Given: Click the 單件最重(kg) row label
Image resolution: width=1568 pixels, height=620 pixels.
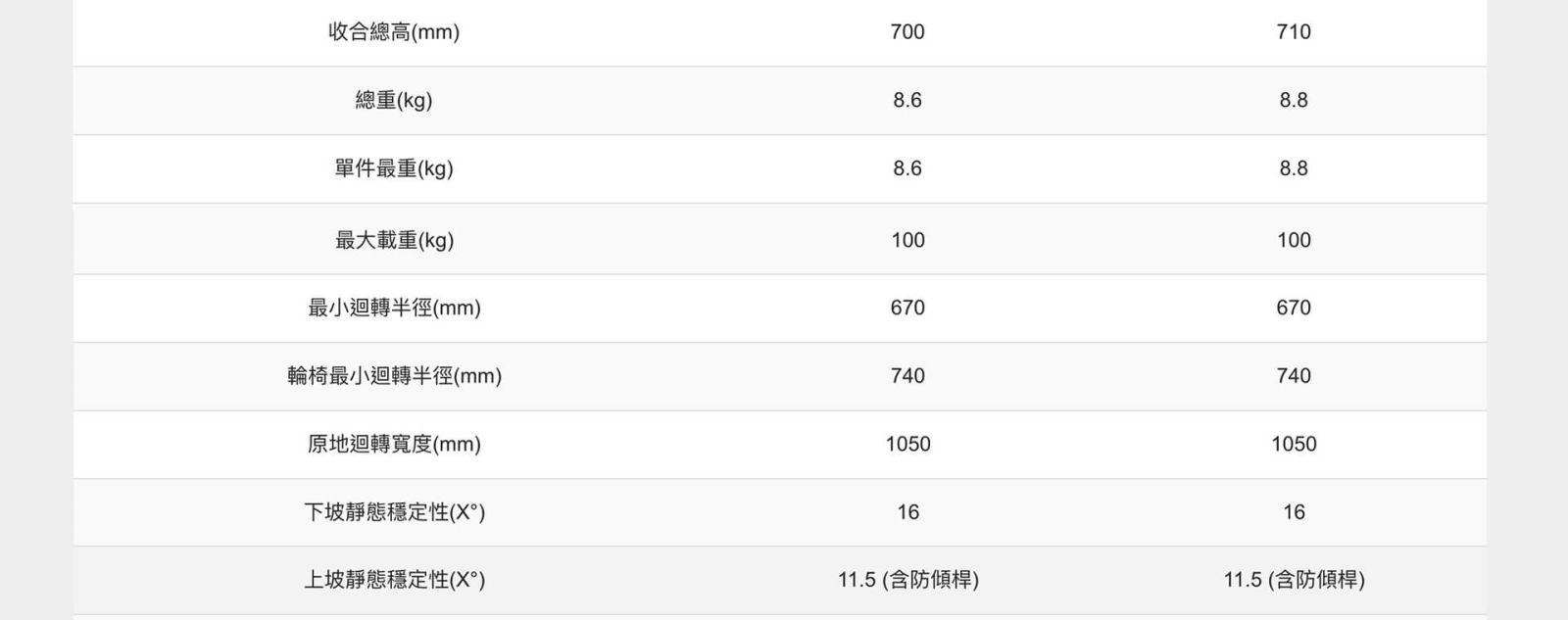Looking at the screenshot, I should pos(393,168).
